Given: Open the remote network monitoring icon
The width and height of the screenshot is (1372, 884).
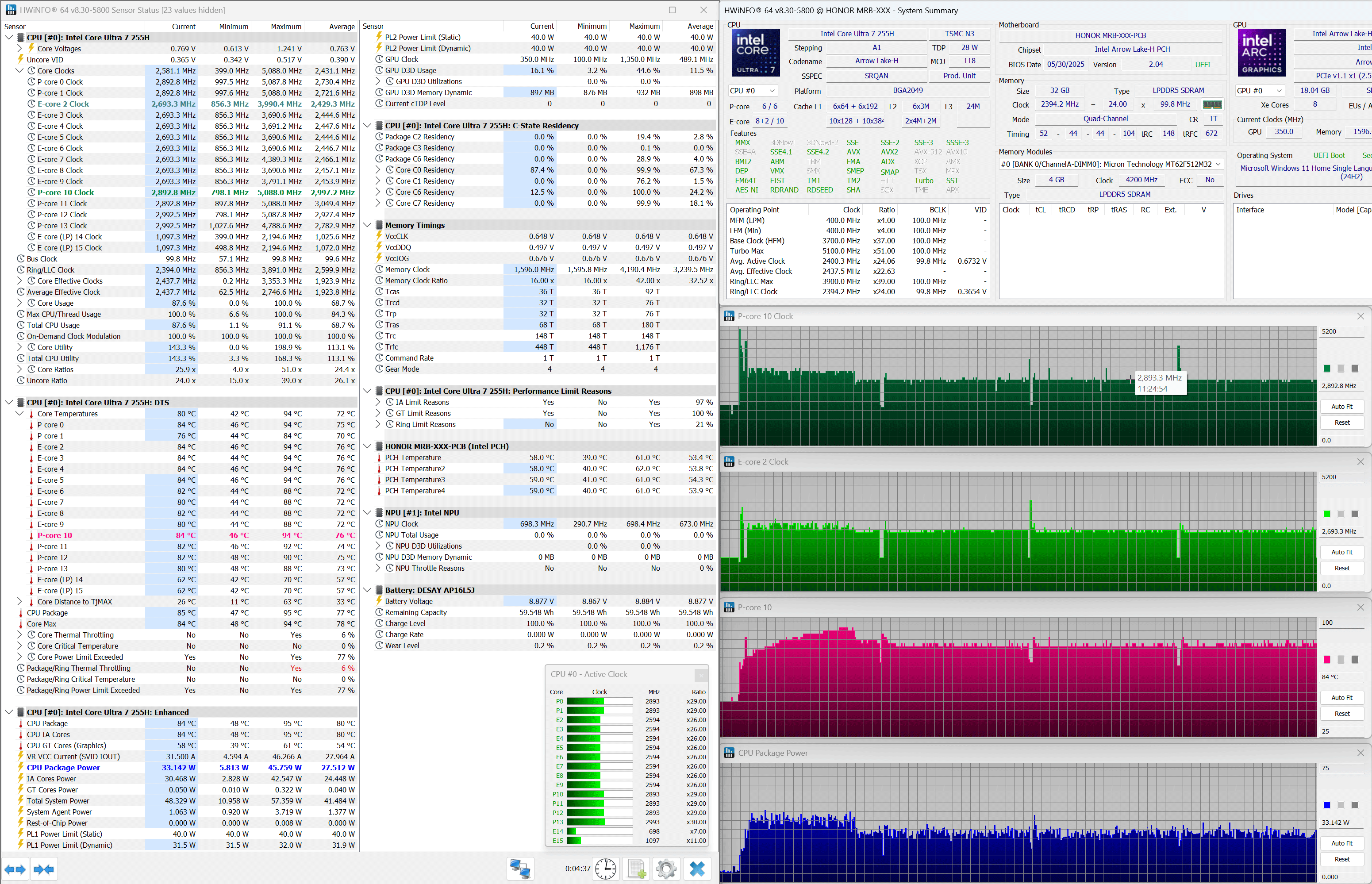Looking at the screenshot, I should 520,869.
